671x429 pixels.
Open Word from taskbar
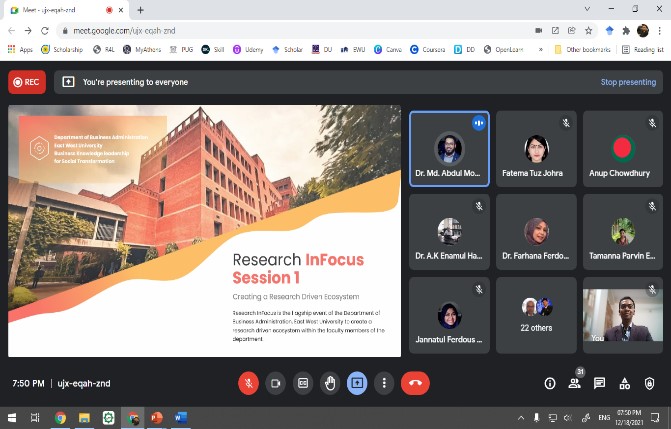tap(181, 417)
